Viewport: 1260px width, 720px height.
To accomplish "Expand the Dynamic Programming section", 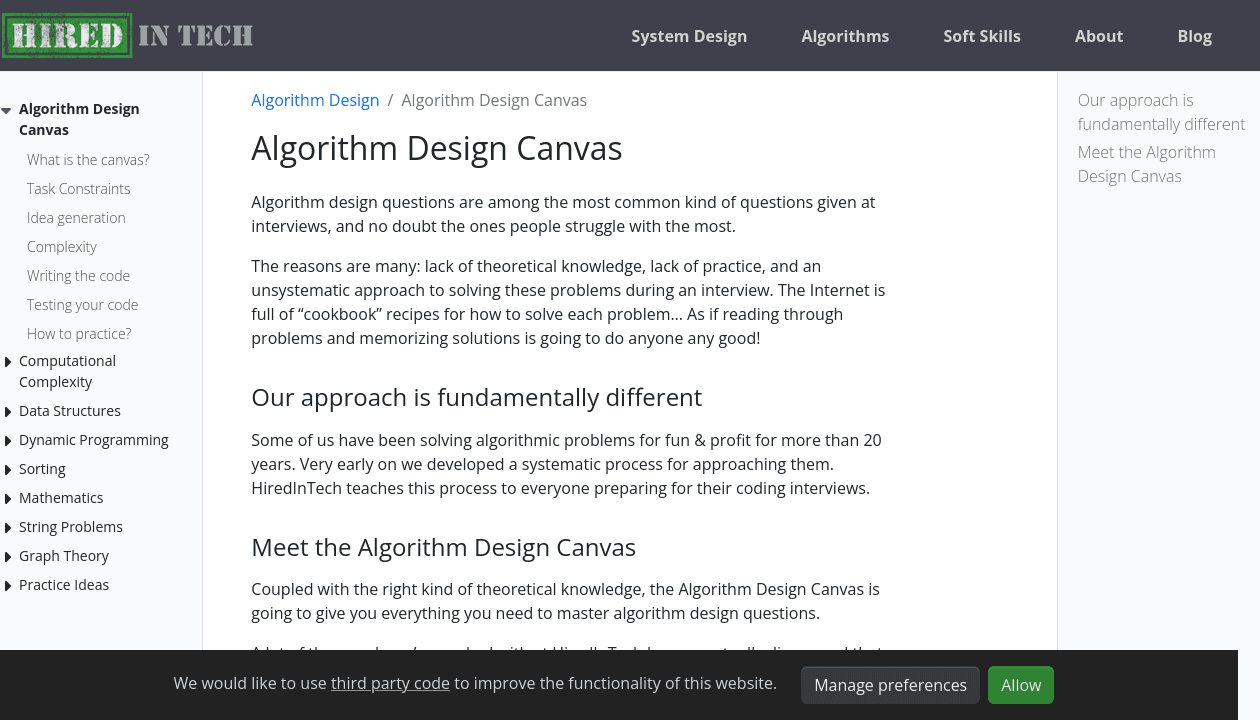I will pyautogui.click(x=8, y=440).
